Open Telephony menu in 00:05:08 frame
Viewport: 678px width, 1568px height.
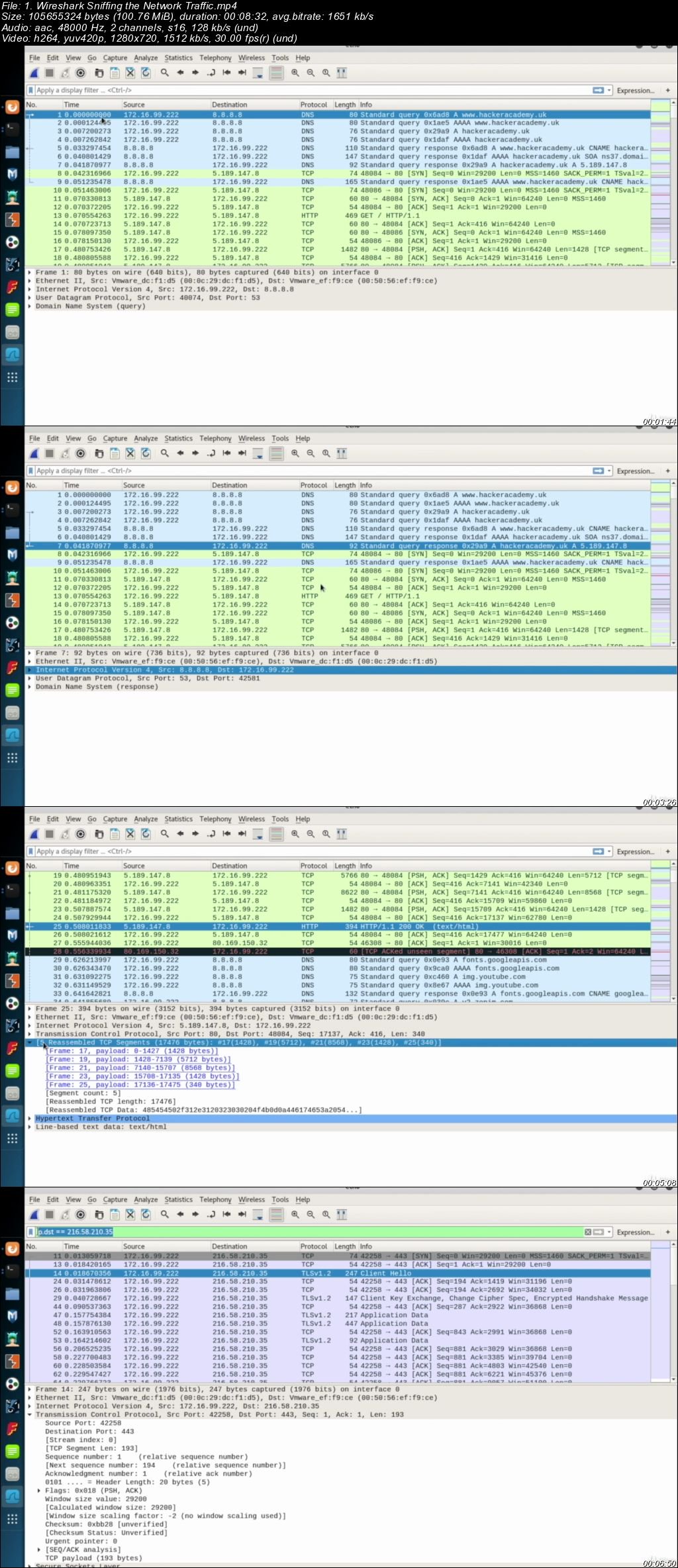coord(216,819)
